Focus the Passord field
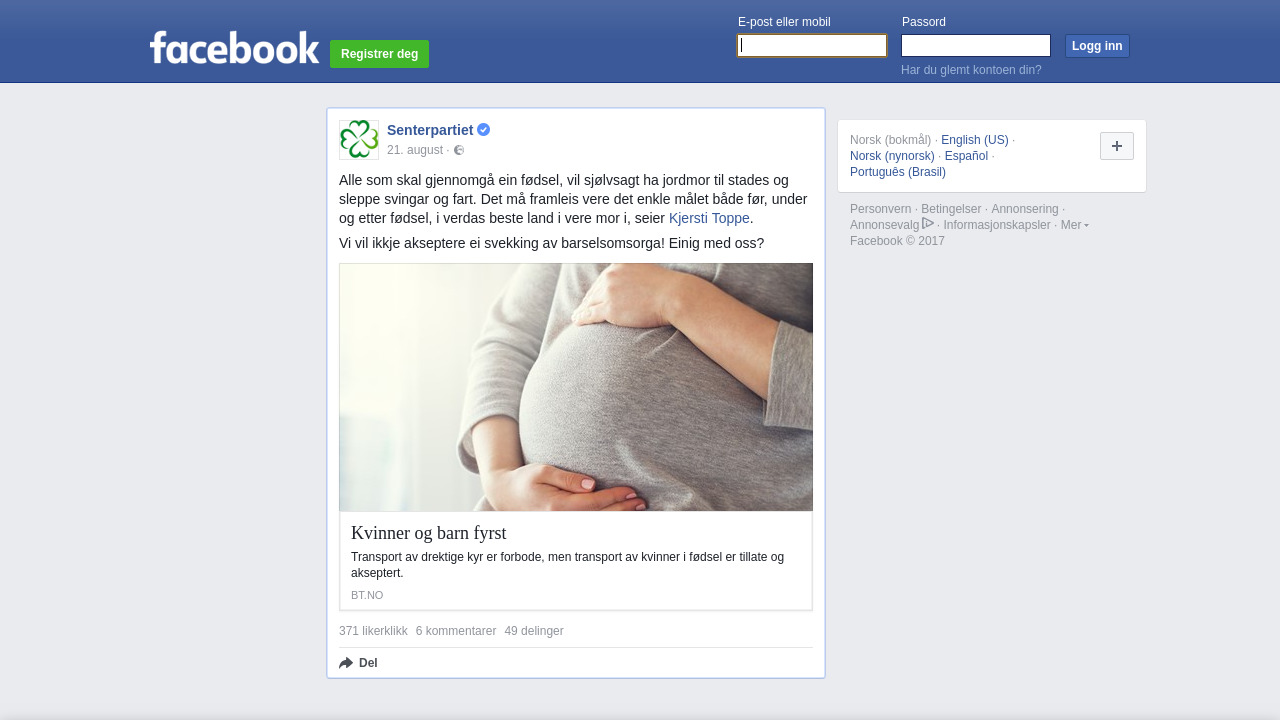Image resolution: width=1280 pixels, height=720 pixels. 976,46
